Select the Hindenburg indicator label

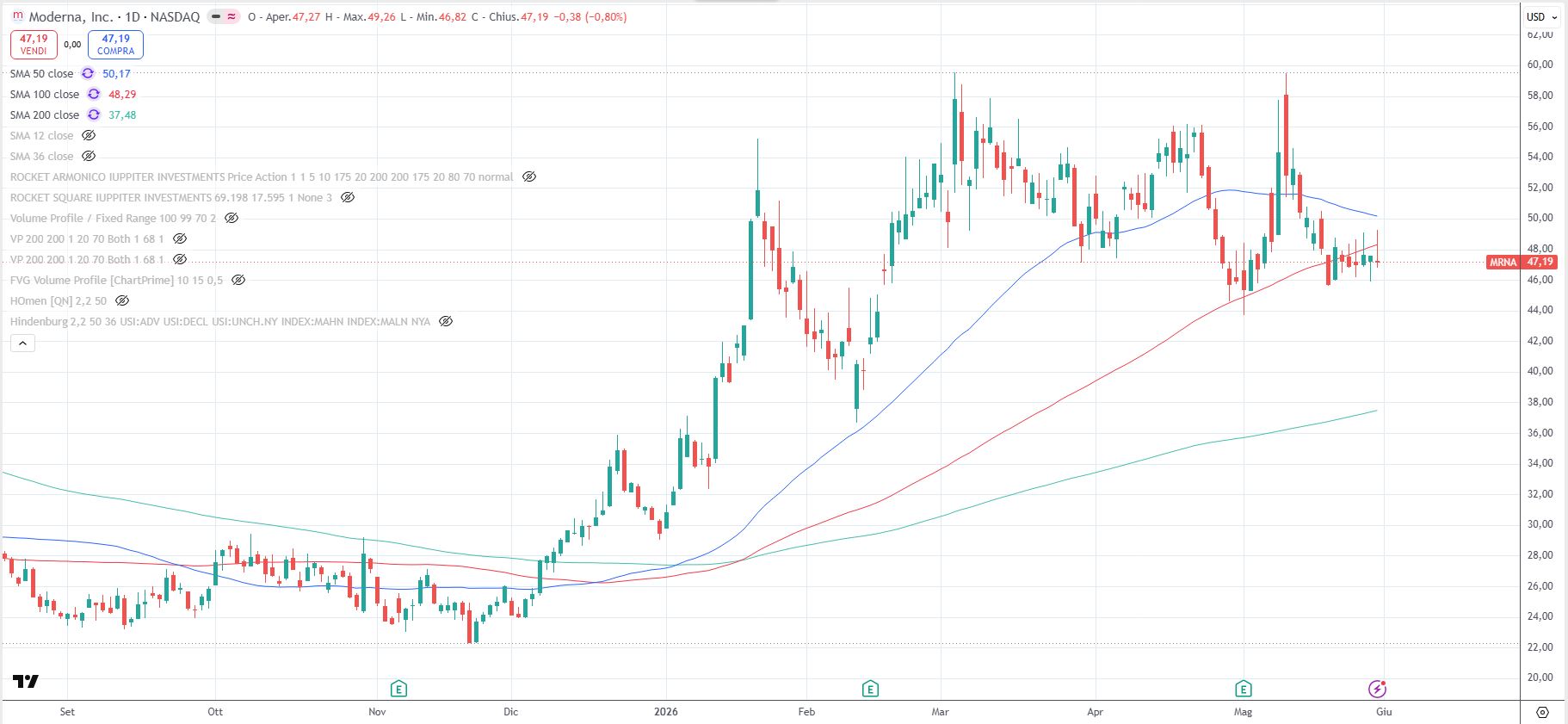click(x=220, y=322)
